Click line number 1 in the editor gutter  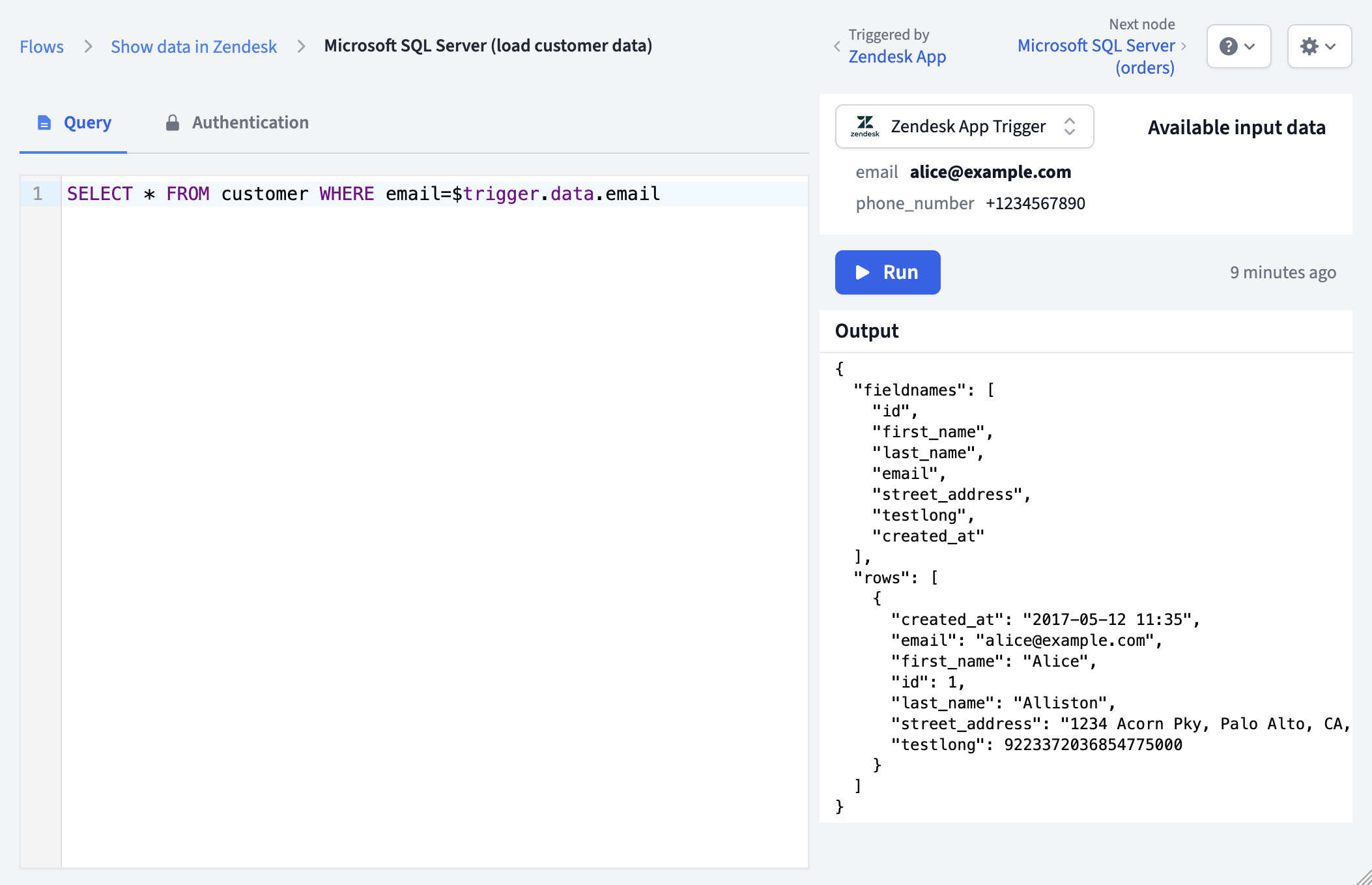point(38,194)
